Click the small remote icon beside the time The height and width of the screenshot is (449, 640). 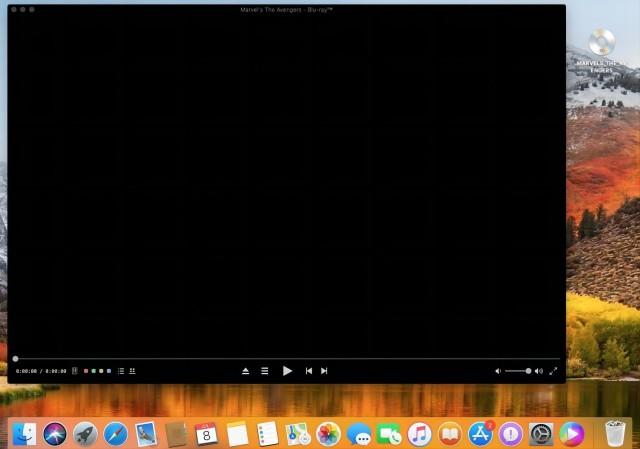[x=75, y=371]
